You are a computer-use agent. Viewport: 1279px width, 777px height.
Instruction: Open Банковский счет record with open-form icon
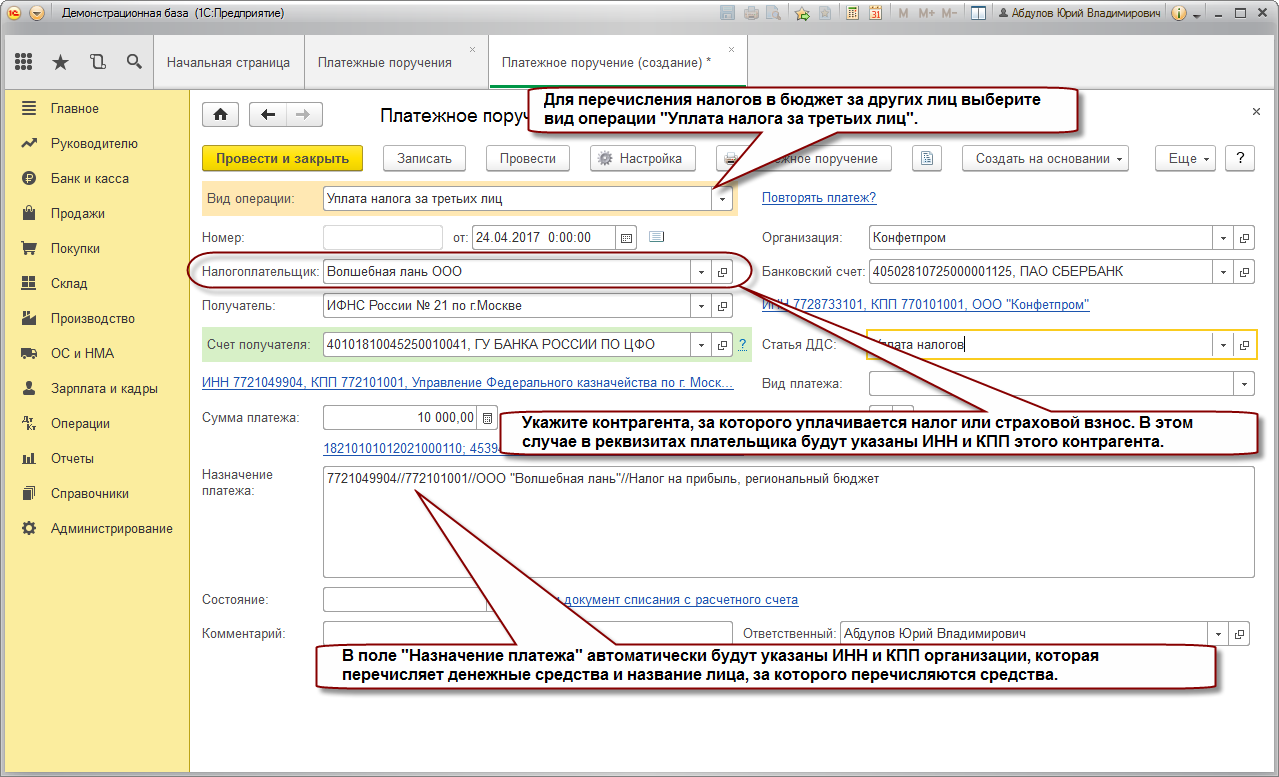(1244, 272)
